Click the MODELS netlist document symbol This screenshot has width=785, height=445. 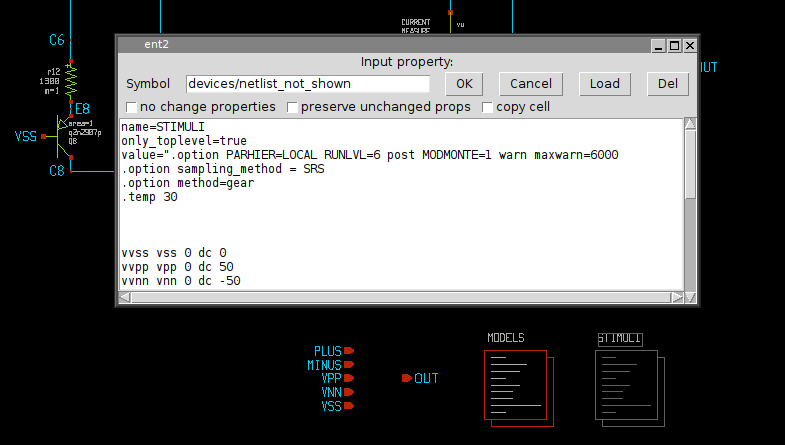pos(516,384)
